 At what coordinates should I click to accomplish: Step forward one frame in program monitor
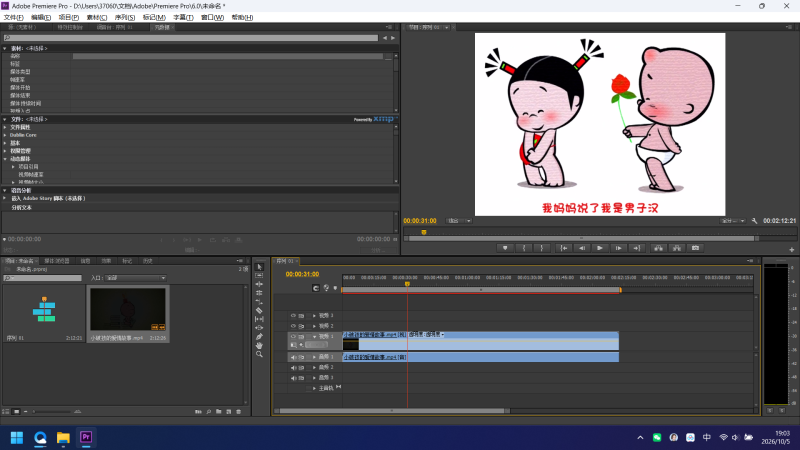(618, 248)
